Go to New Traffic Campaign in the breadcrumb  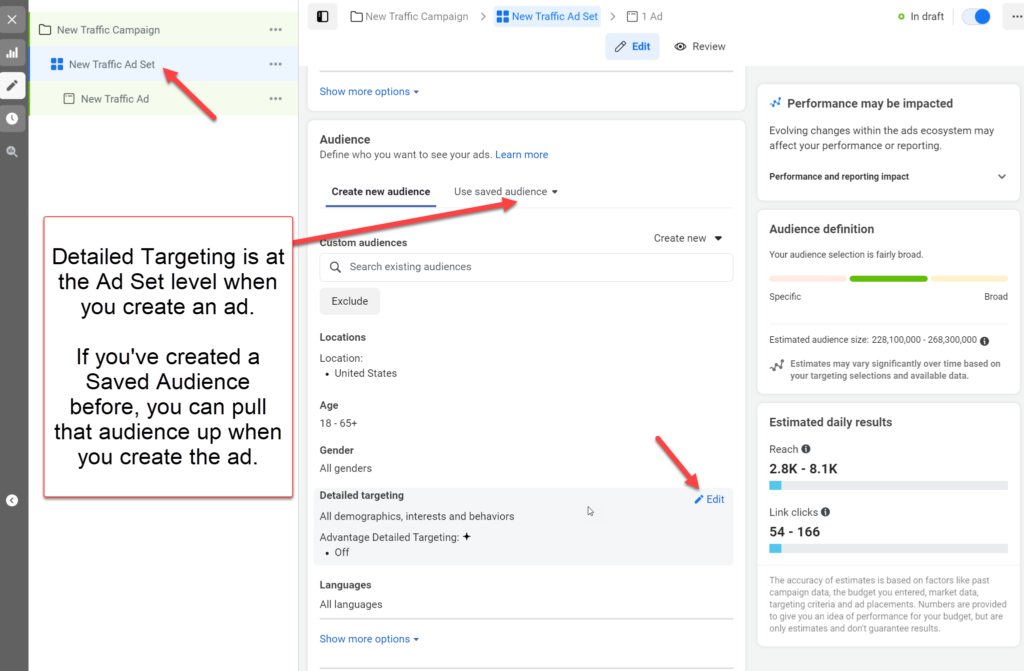[x=409, y=16]
